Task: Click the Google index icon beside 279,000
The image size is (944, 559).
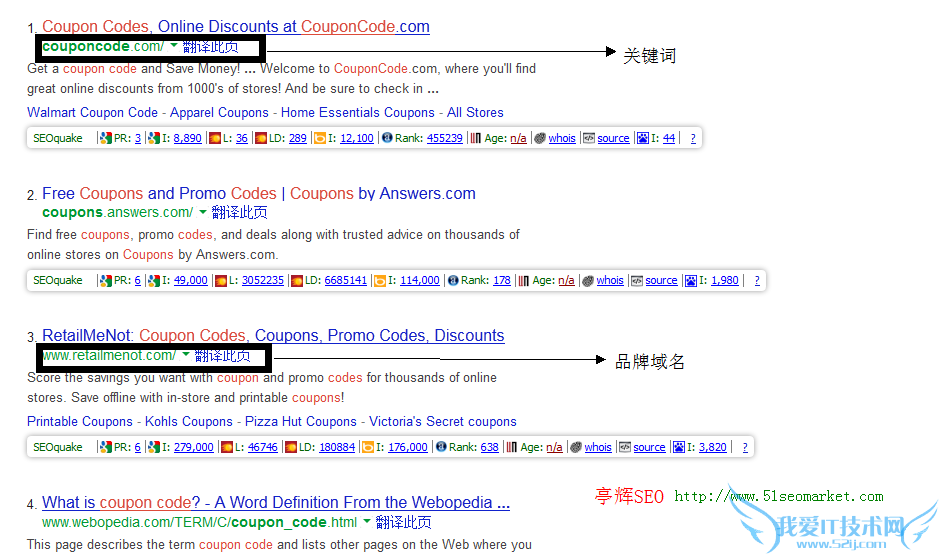Action: tap(154, 447)
